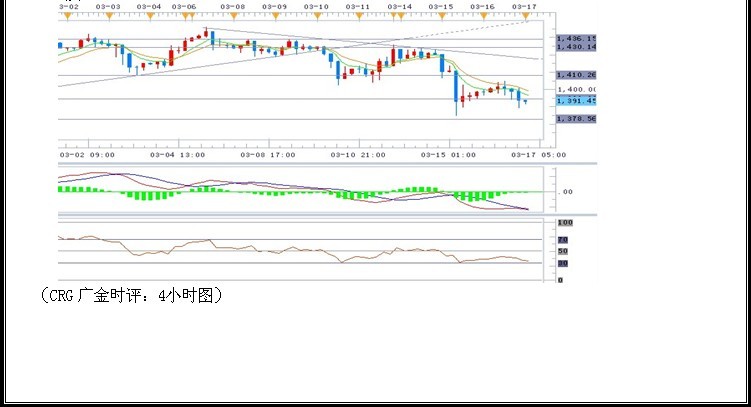
Task: Select the 1,410.26 price level label
Action: pos(577,75)
